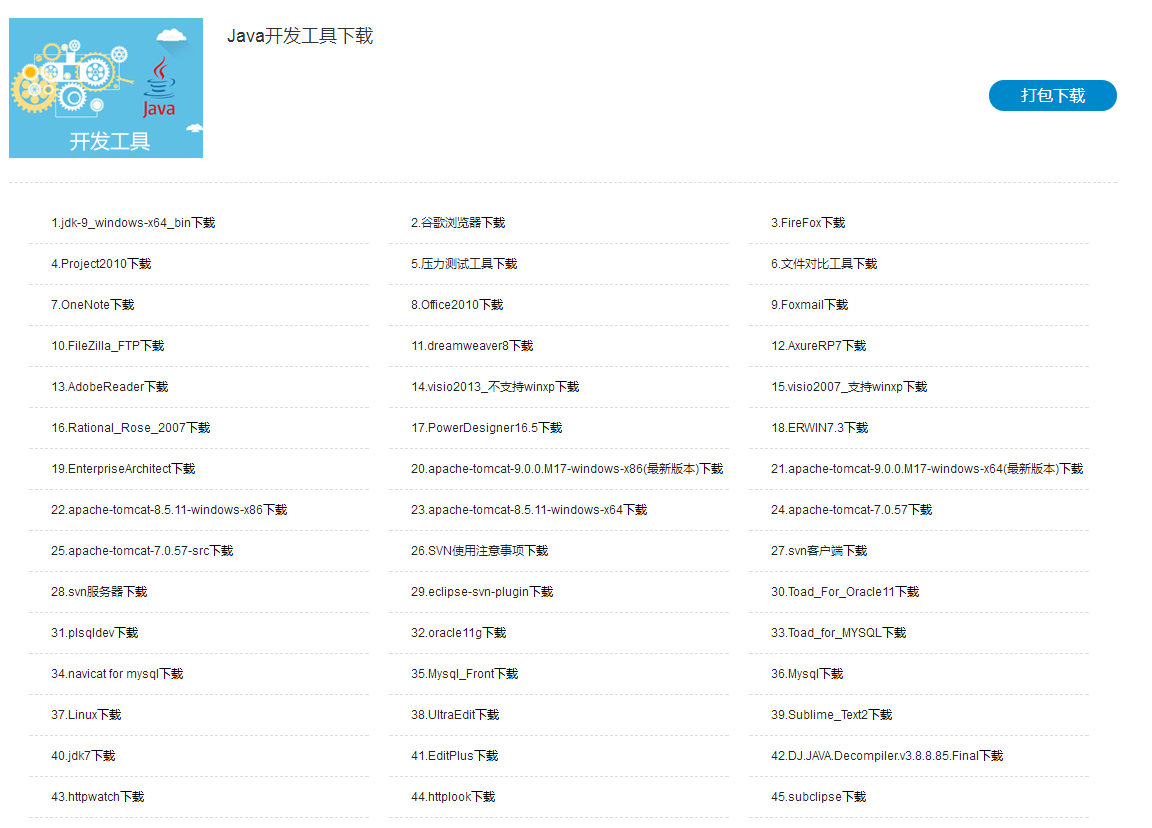Download 谷歌浏览器 from the list
1152x828 pixels.
458,223
